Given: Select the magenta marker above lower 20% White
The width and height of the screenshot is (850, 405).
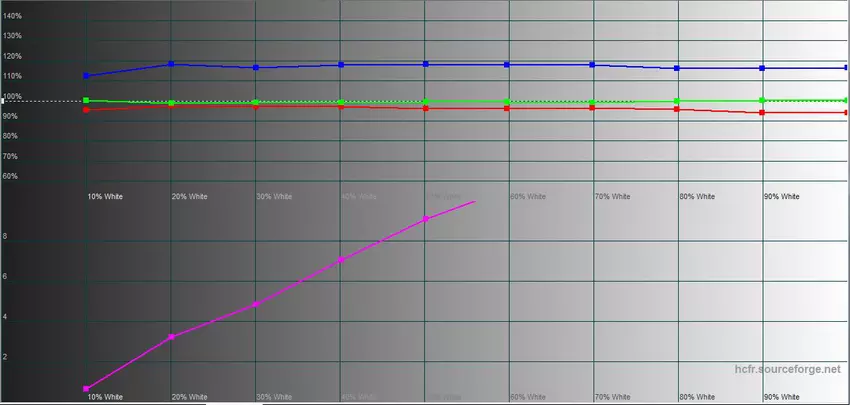Looking at the screenshot, I should (x=171, y=337).
